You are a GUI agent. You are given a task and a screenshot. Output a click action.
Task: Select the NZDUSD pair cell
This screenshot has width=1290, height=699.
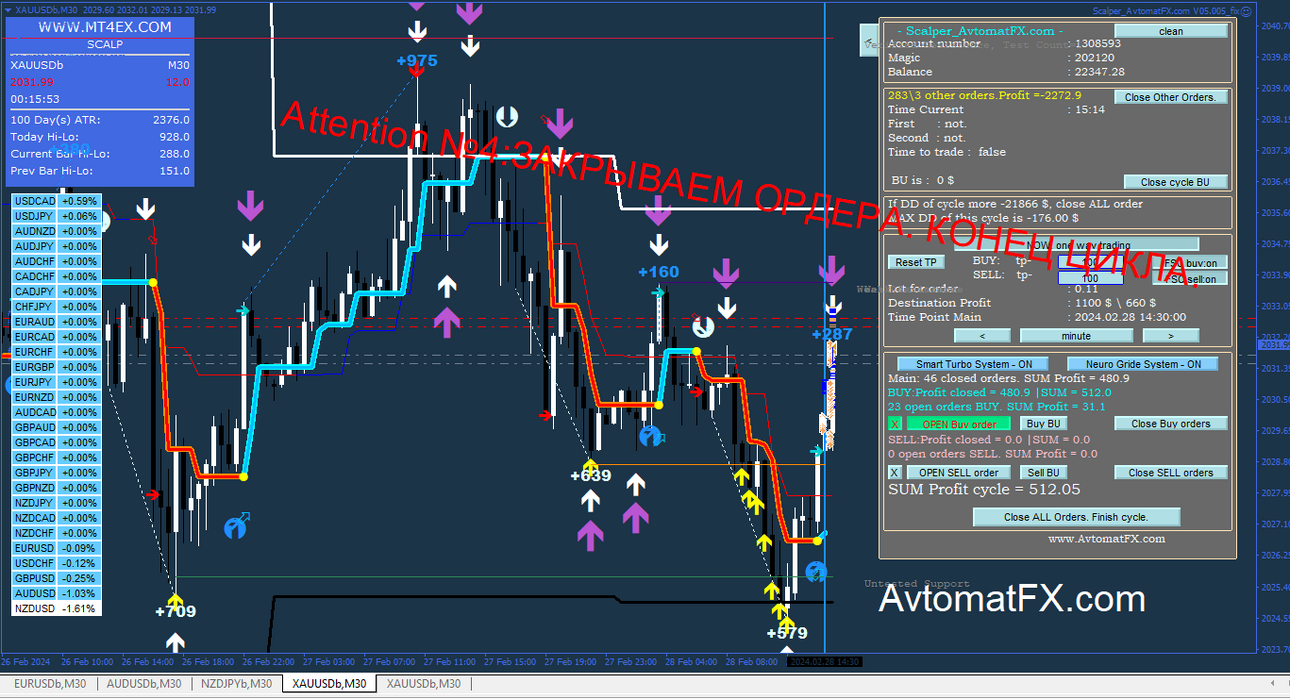[34, 608]
